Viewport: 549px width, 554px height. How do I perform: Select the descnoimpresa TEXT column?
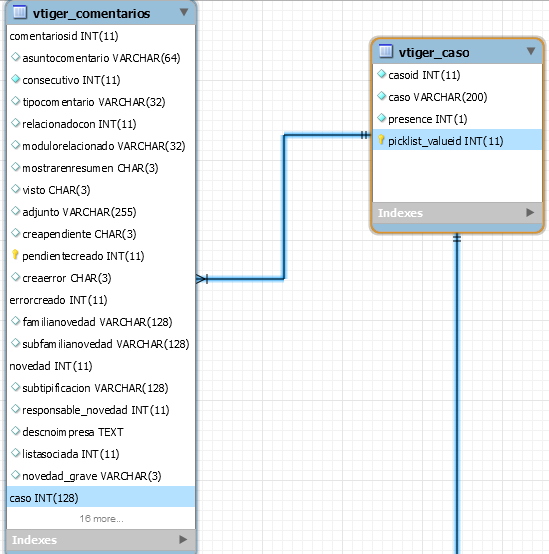click(101, 431)
